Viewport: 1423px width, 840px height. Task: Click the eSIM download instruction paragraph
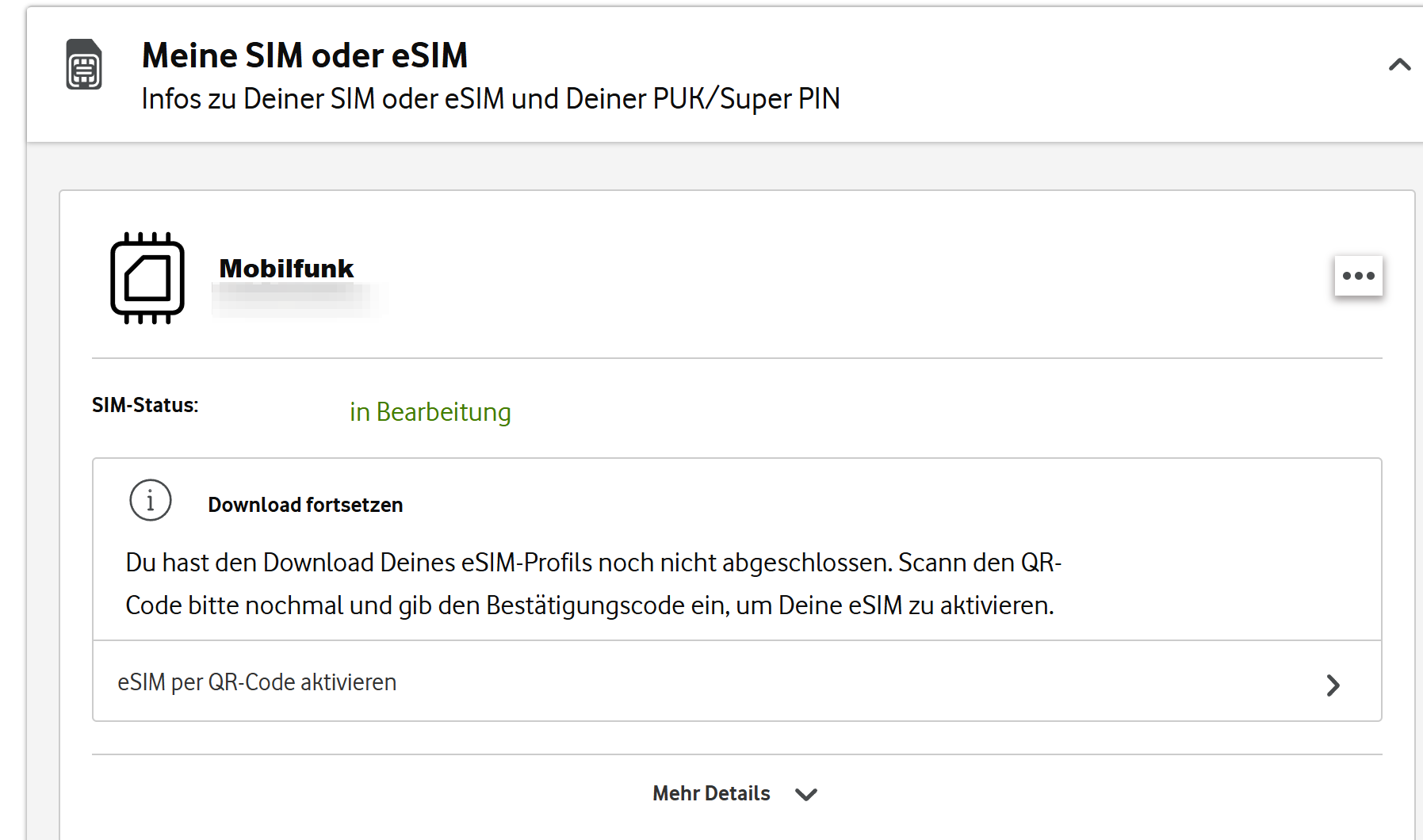point(593,584)
